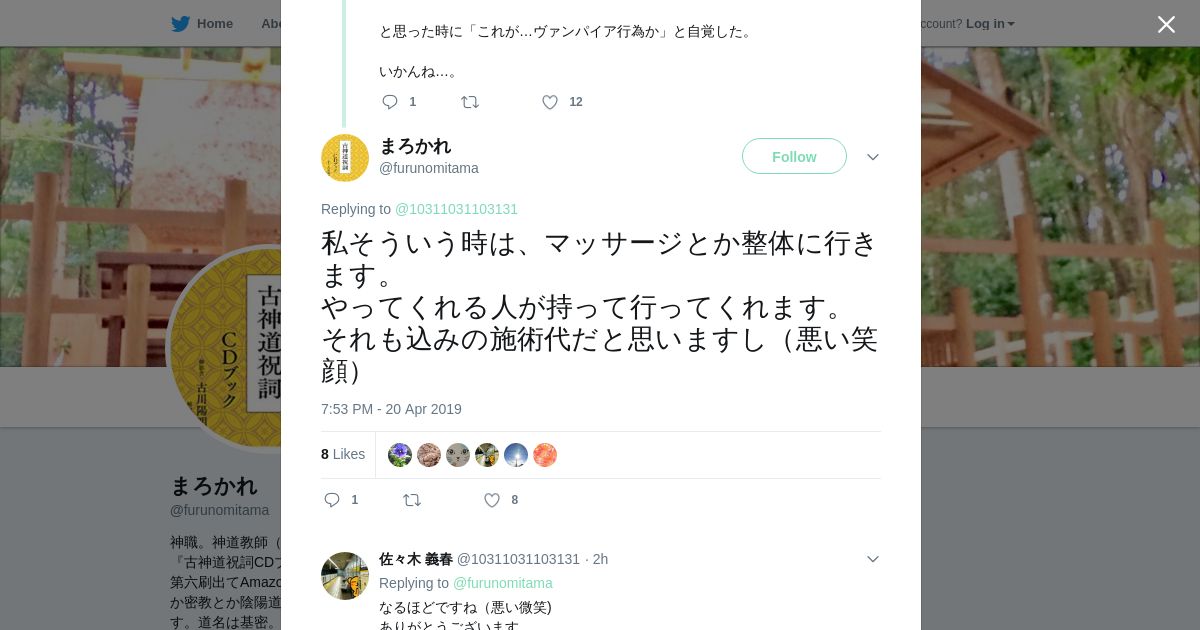Click the Twitter bird Home icon
Viewport: 1200px width, 630px height.
(181, 24)
